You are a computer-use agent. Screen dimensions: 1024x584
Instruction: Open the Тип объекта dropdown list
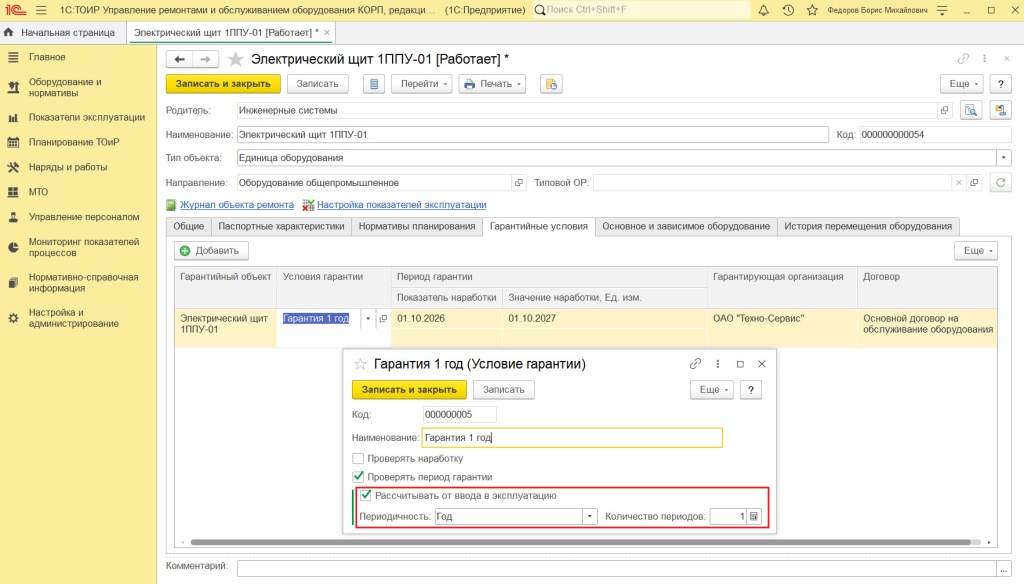pyautogui.click(x=1004, y=158)
